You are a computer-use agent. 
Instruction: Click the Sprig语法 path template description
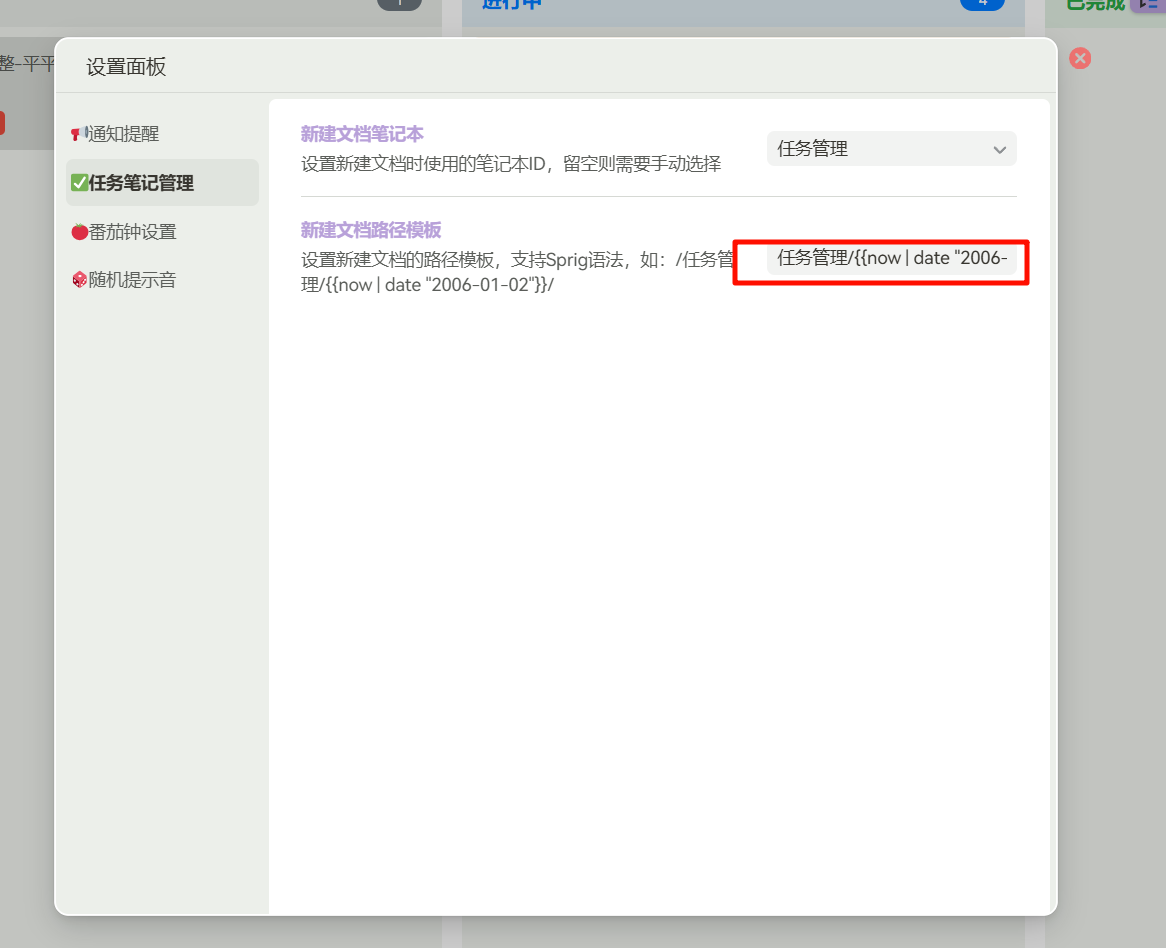[x=518, y=272]
